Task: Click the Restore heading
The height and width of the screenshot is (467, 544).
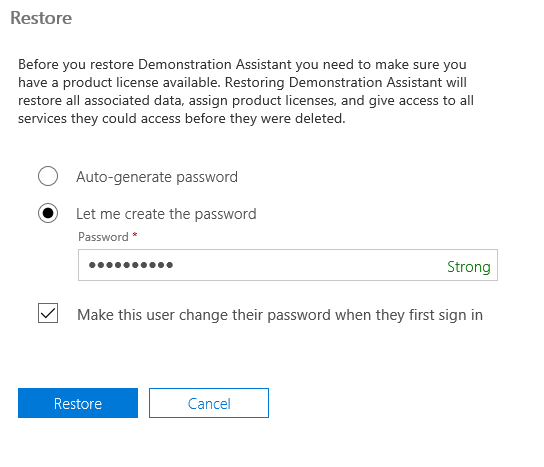Action: point(41,18)
